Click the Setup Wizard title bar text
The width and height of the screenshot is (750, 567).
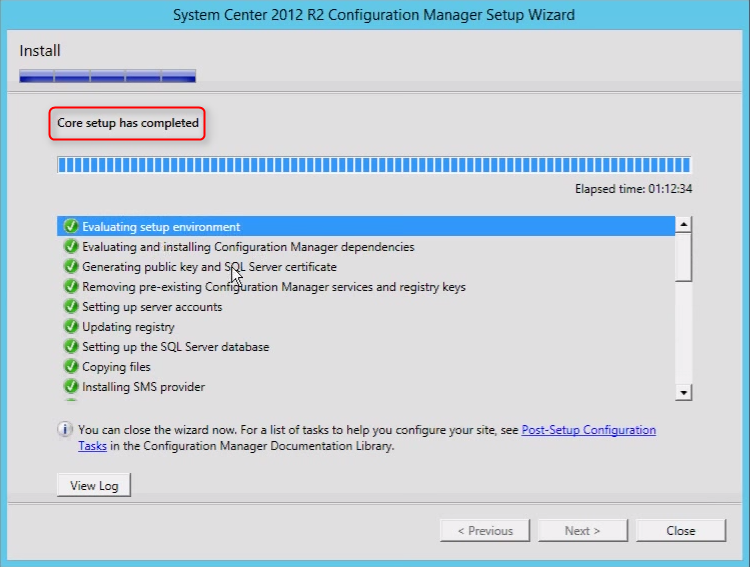(x=374, y=15)
